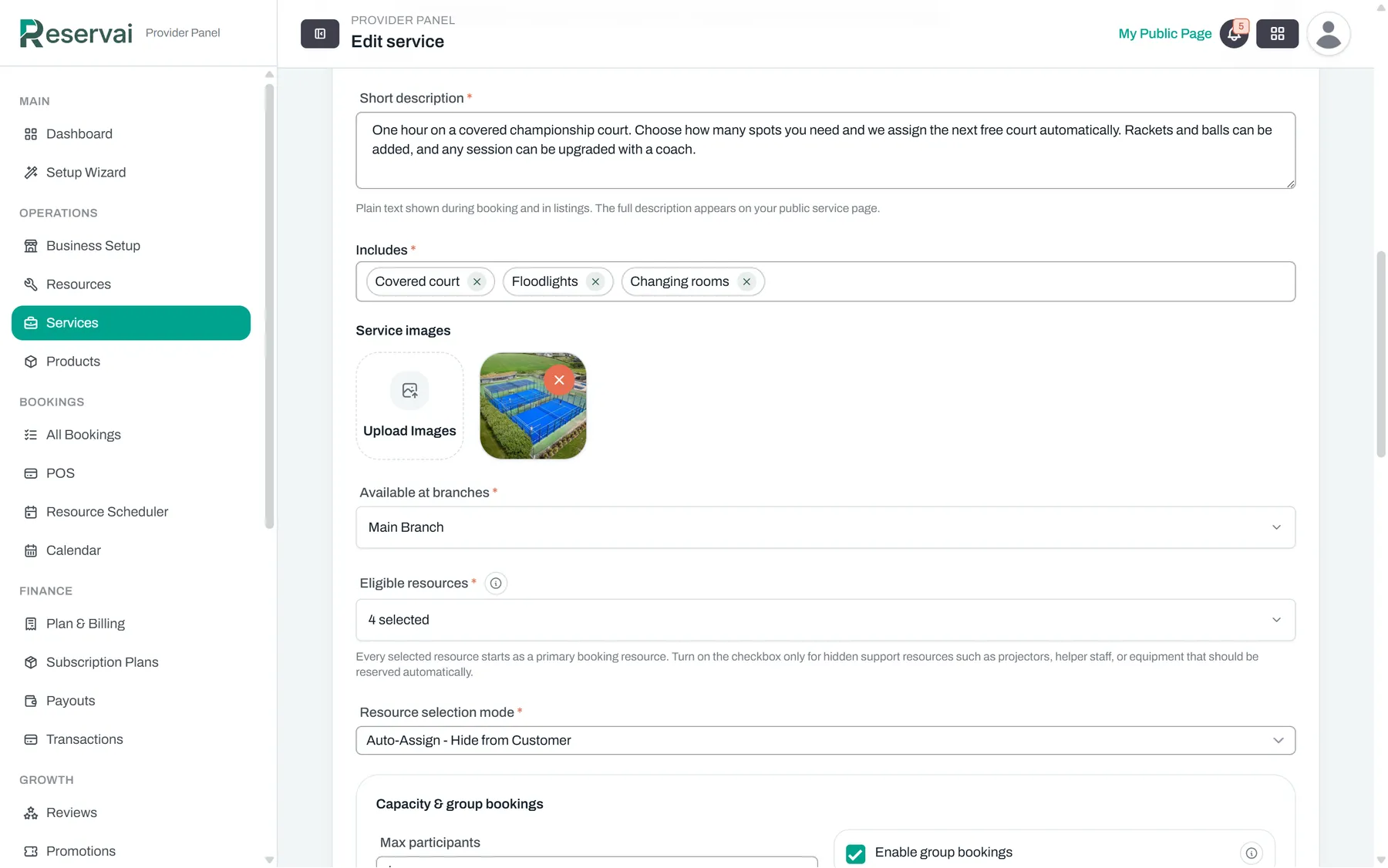Open the notifications bell icon
This screenshot has width=1388, height=868.
point(1234,34)
